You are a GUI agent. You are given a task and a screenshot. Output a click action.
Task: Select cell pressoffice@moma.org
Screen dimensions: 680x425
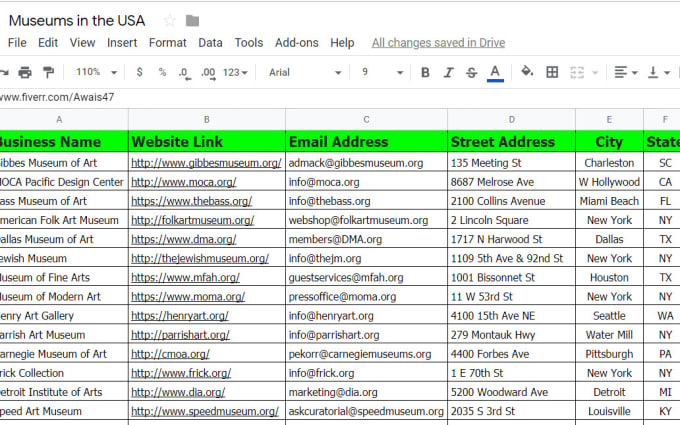[366, 297]
